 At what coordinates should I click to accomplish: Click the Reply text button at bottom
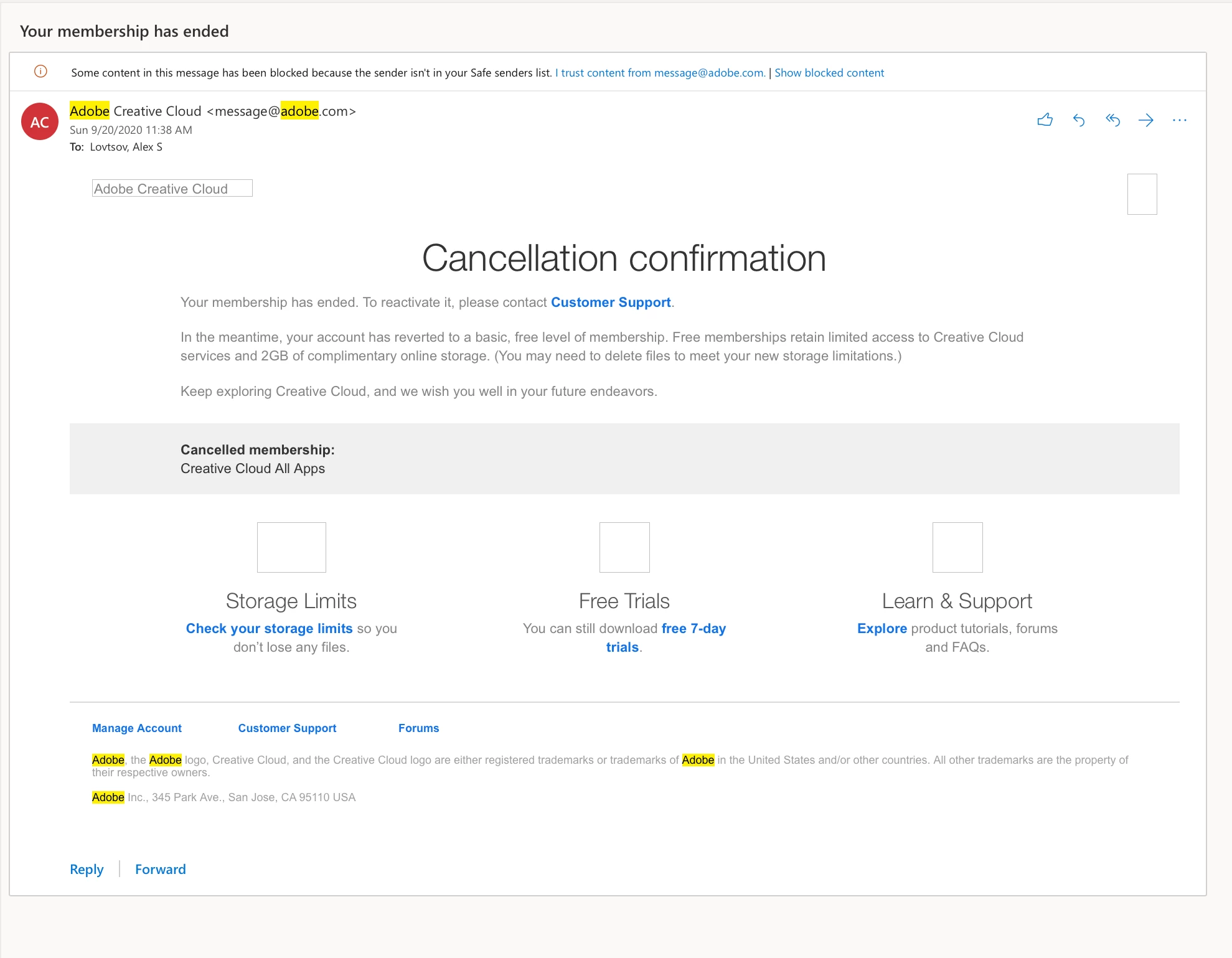[x=87, y=870]
